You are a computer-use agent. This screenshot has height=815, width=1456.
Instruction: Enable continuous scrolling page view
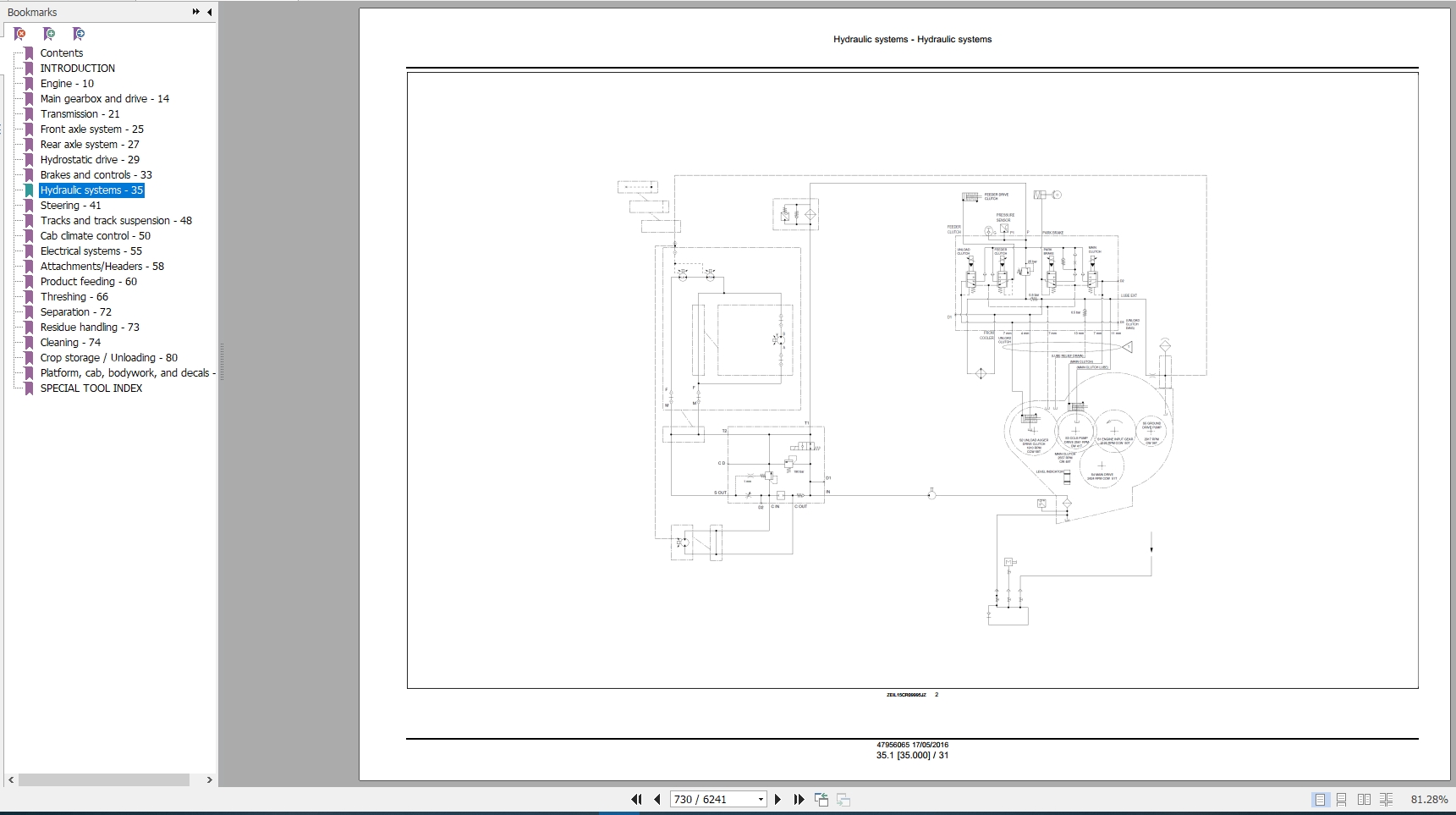pos(1341,799)
